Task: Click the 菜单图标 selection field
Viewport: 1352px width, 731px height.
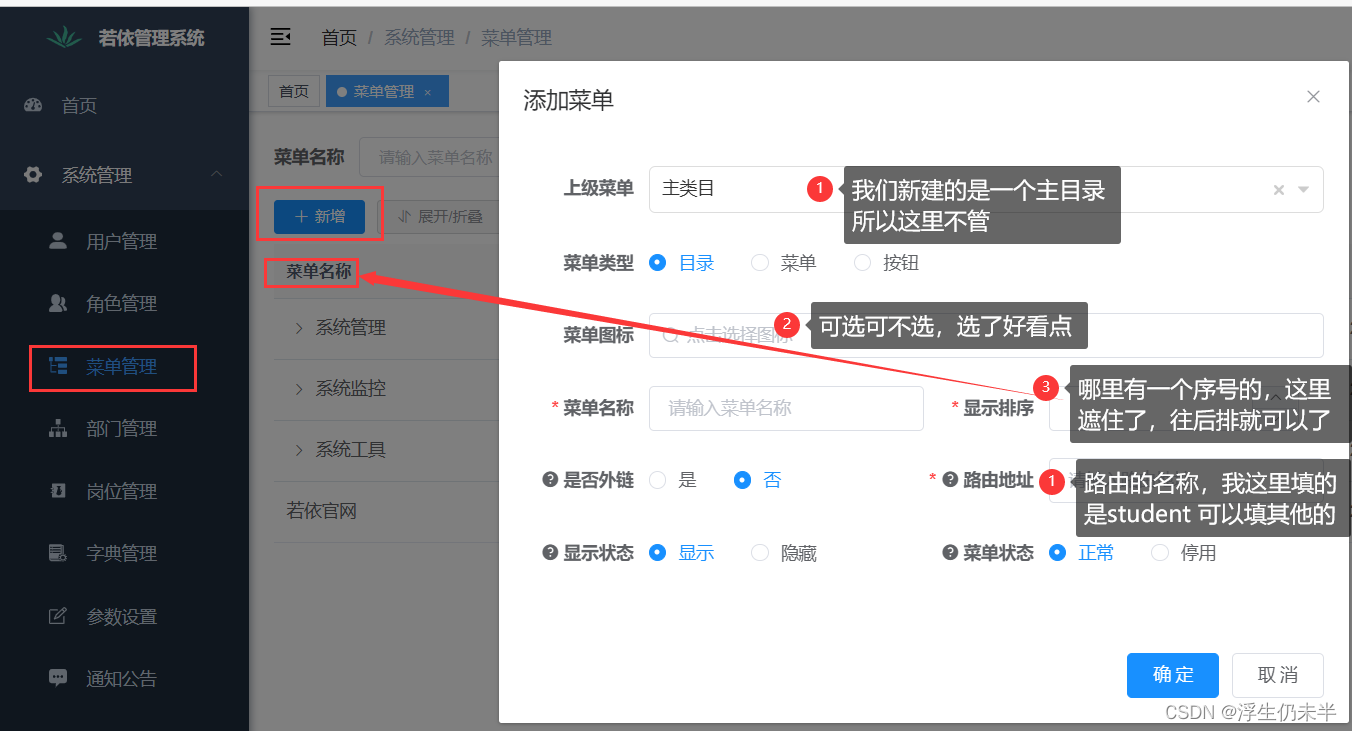Action: click(986, 335)
